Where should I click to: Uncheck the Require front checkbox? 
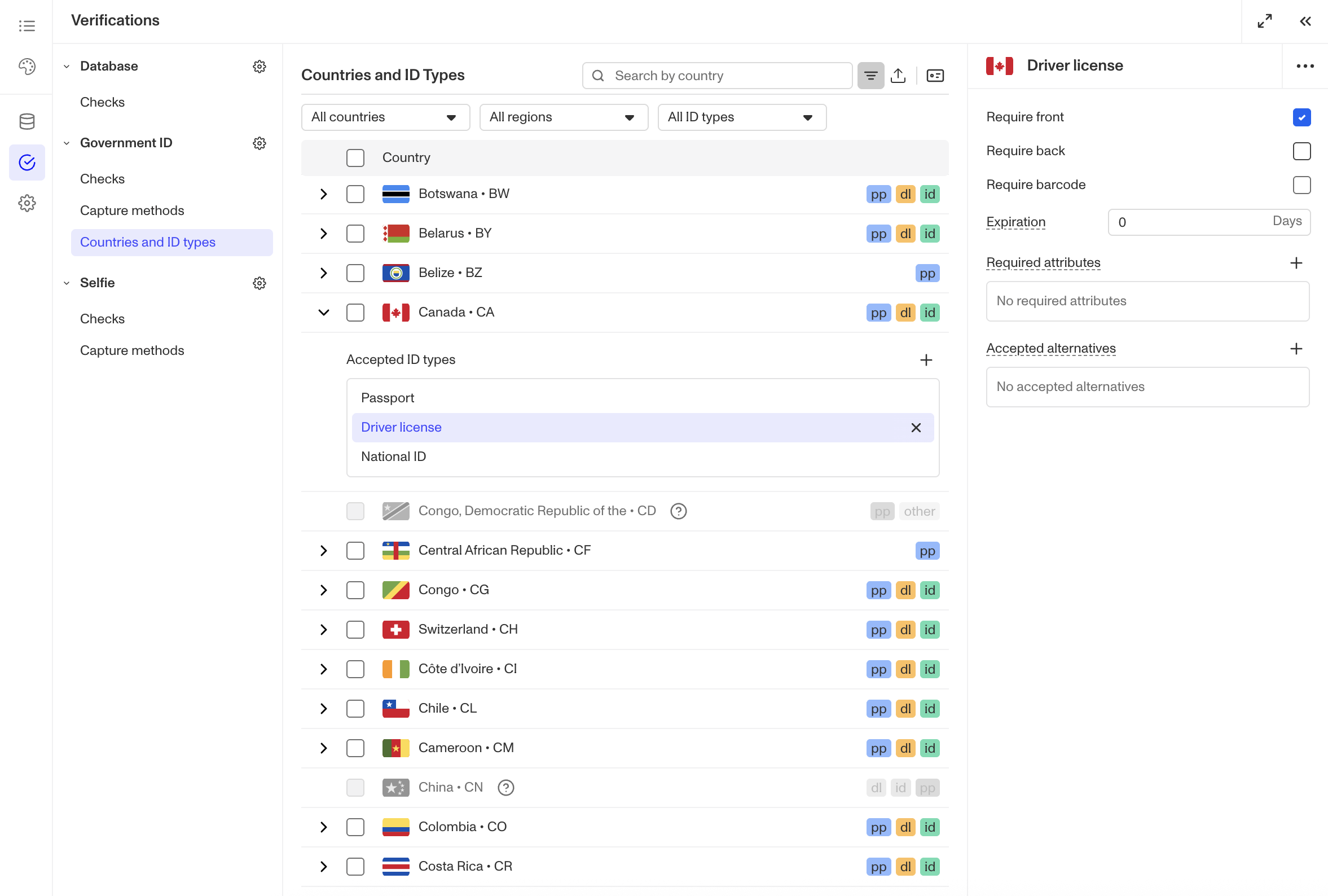point(1301,117)
